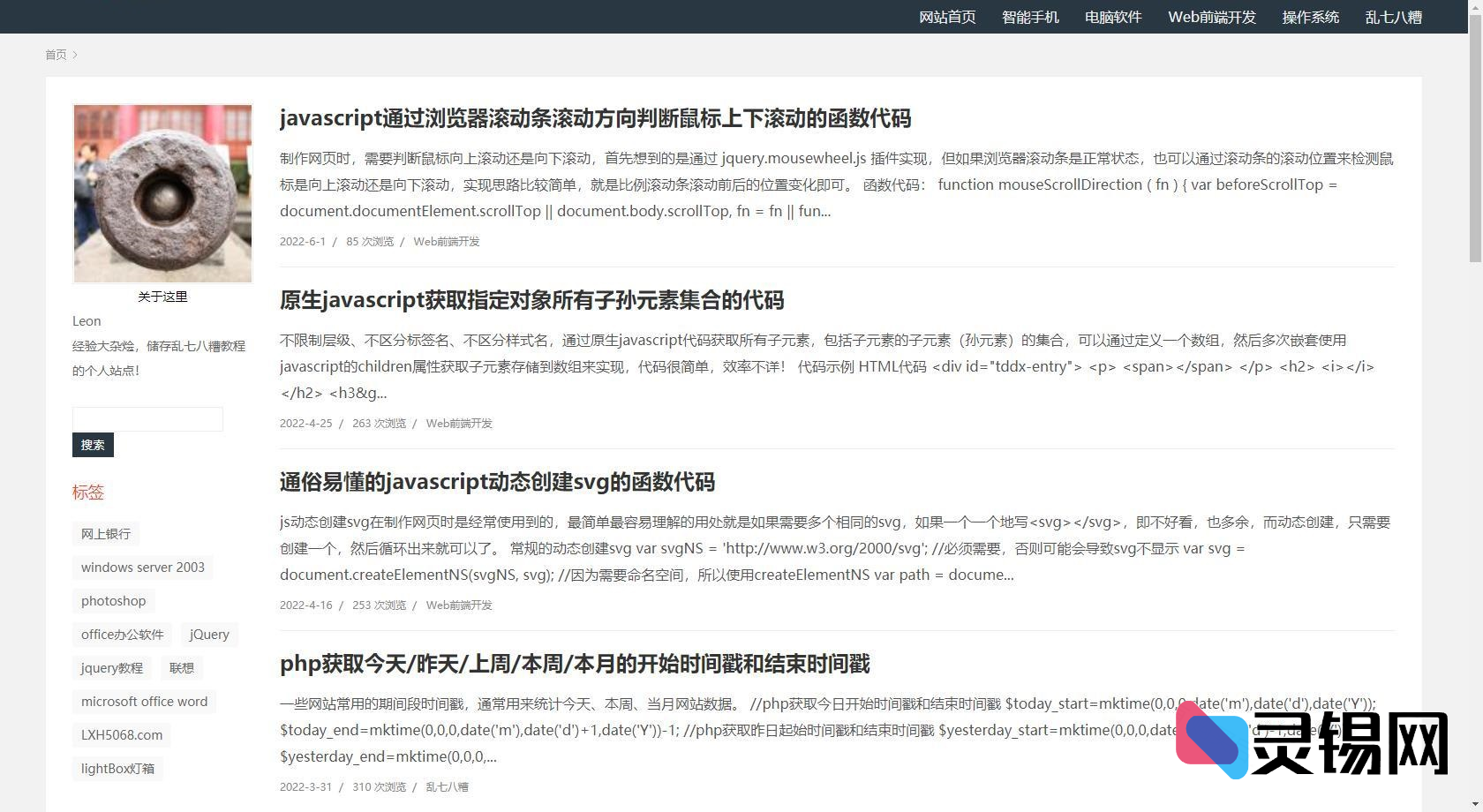This screenshot has height=812, width=1483.
Task: Click inside the search input box
Action: pos(147,418)
